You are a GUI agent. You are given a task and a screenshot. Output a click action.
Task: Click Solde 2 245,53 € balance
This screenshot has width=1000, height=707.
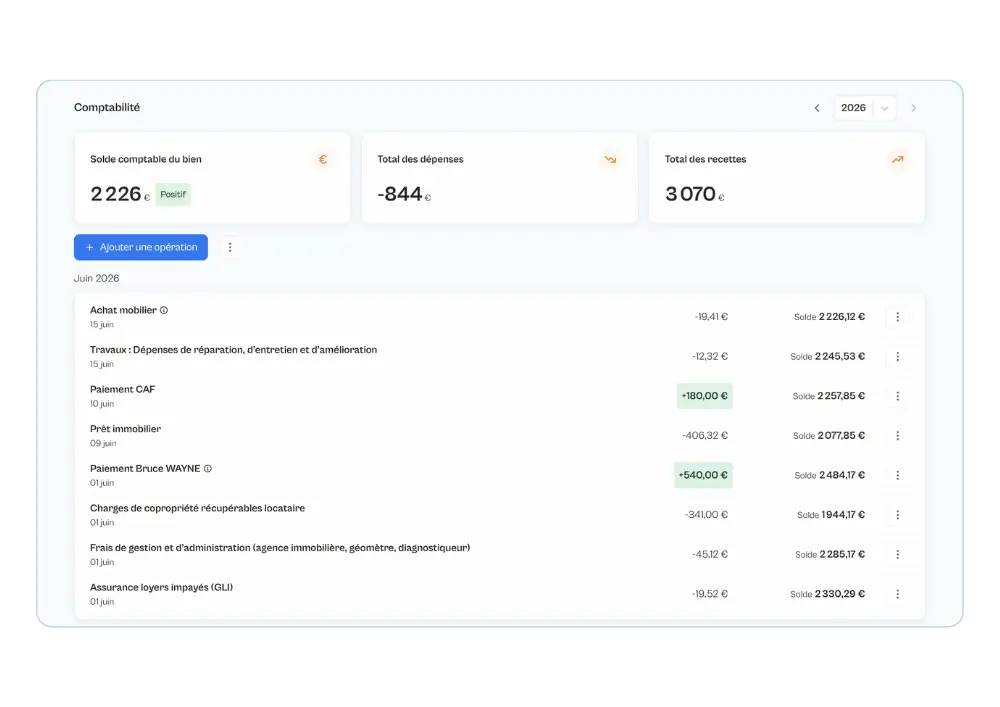coord(828,356)
